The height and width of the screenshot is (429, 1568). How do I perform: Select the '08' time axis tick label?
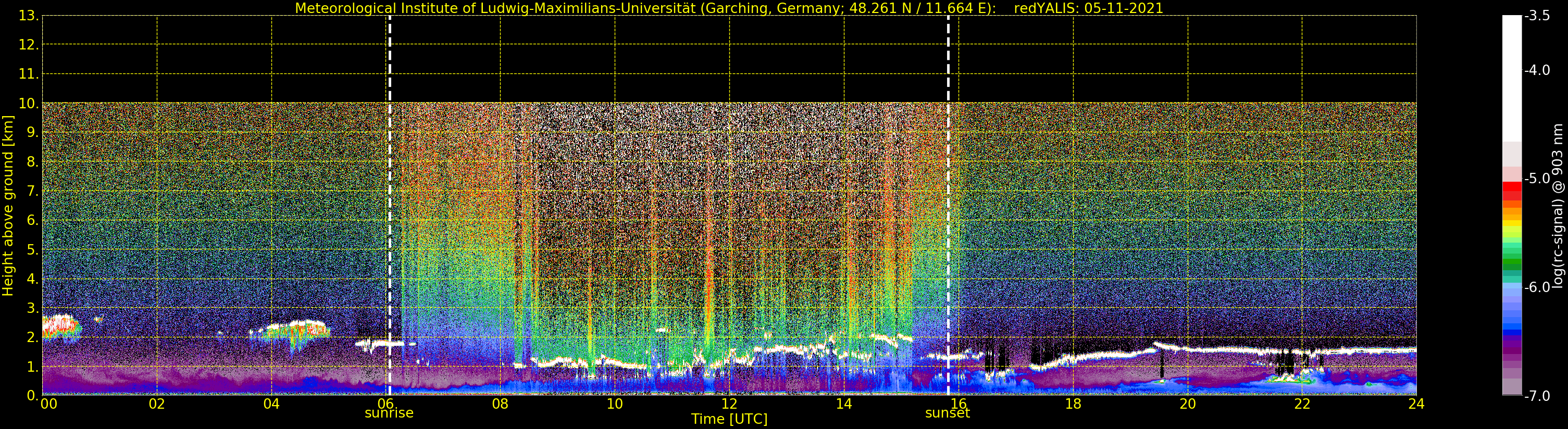tap(500, 404)
